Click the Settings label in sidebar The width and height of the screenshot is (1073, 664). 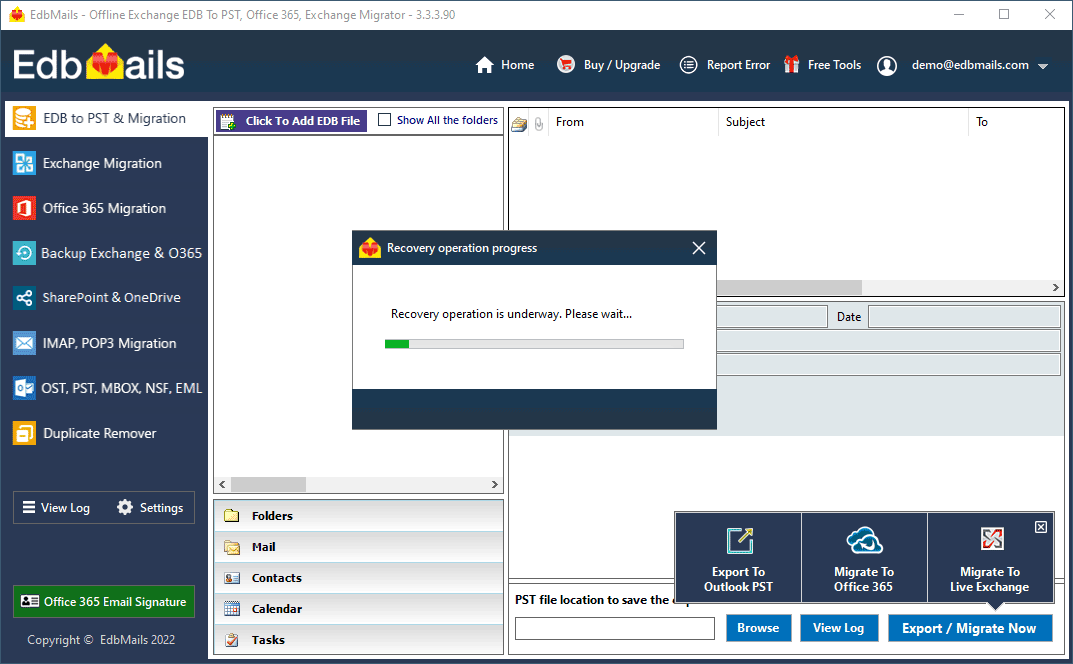coord(161,508)
